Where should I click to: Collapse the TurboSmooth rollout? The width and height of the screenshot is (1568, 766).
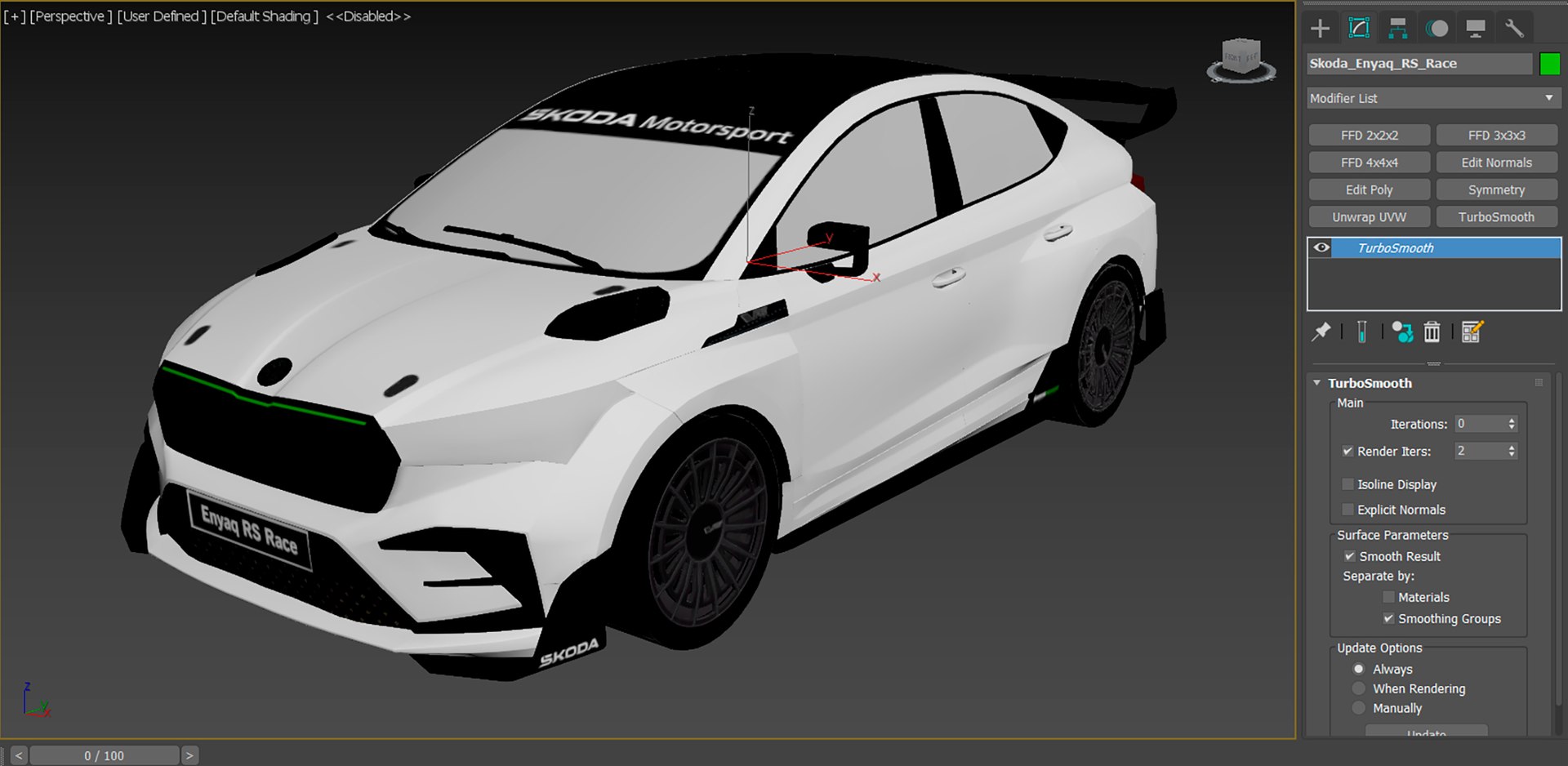[x=1316, y=382]
